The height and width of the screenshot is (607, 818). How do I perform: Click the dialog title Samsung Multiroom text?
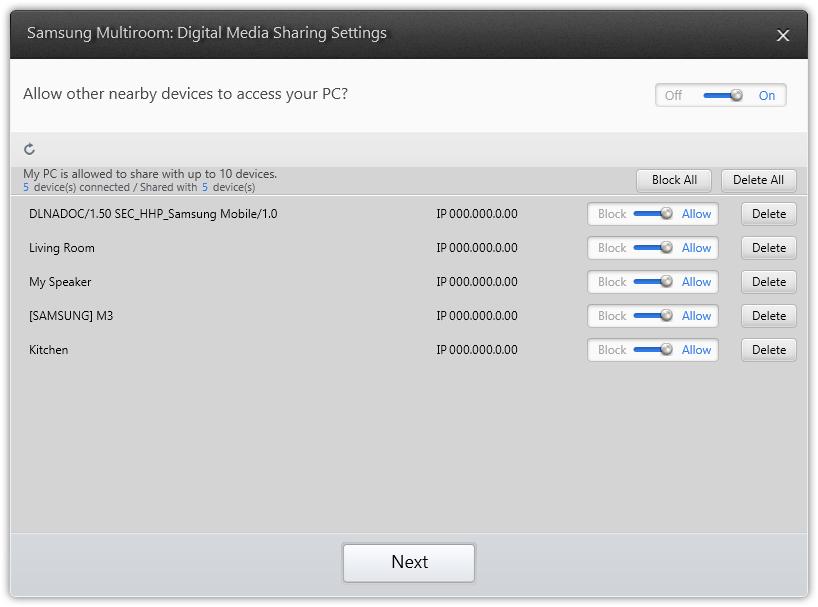(x=207, y=33)
